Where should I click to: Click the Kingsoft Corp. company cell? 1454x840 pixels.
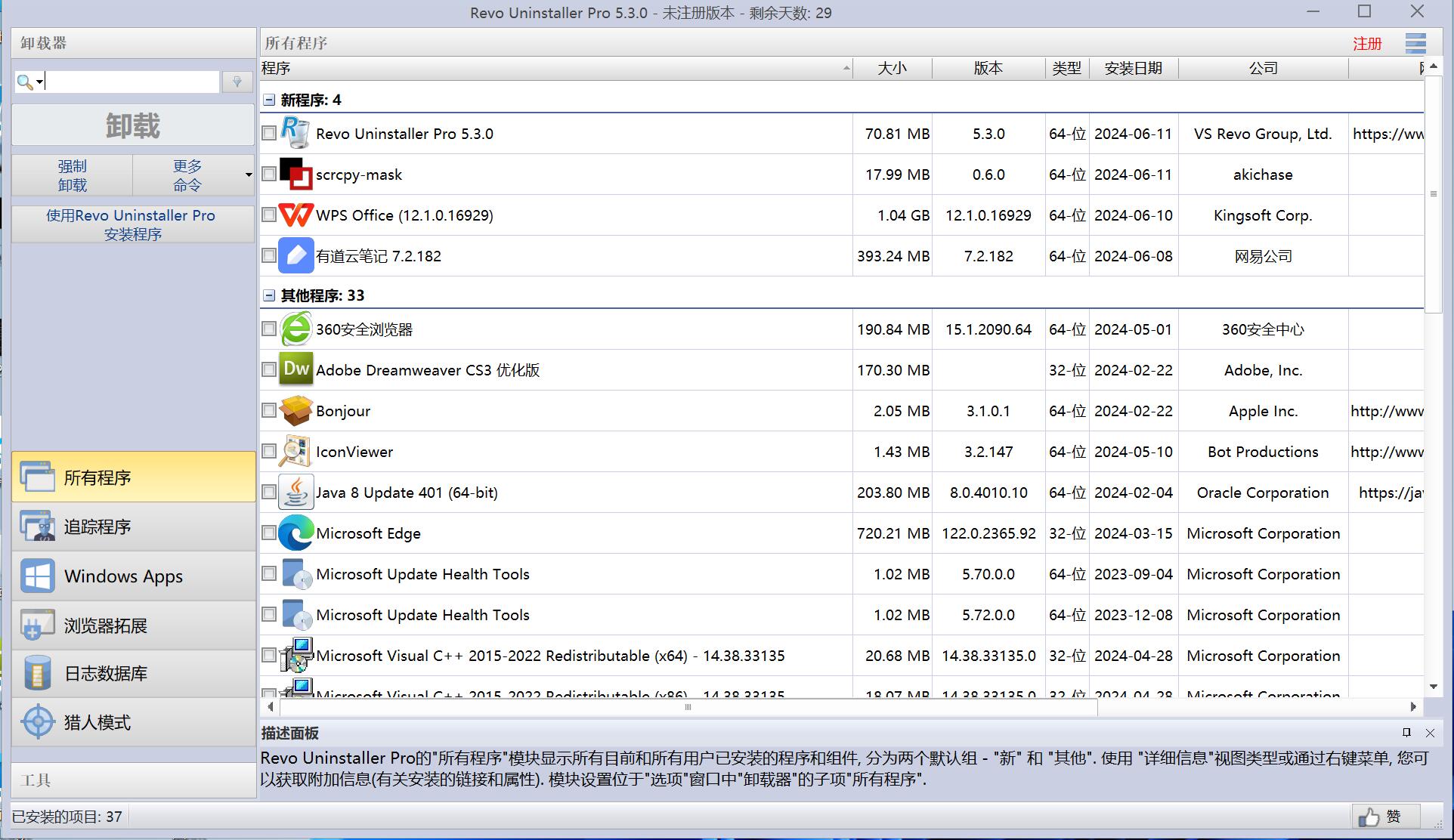[x=1263, y=215]
